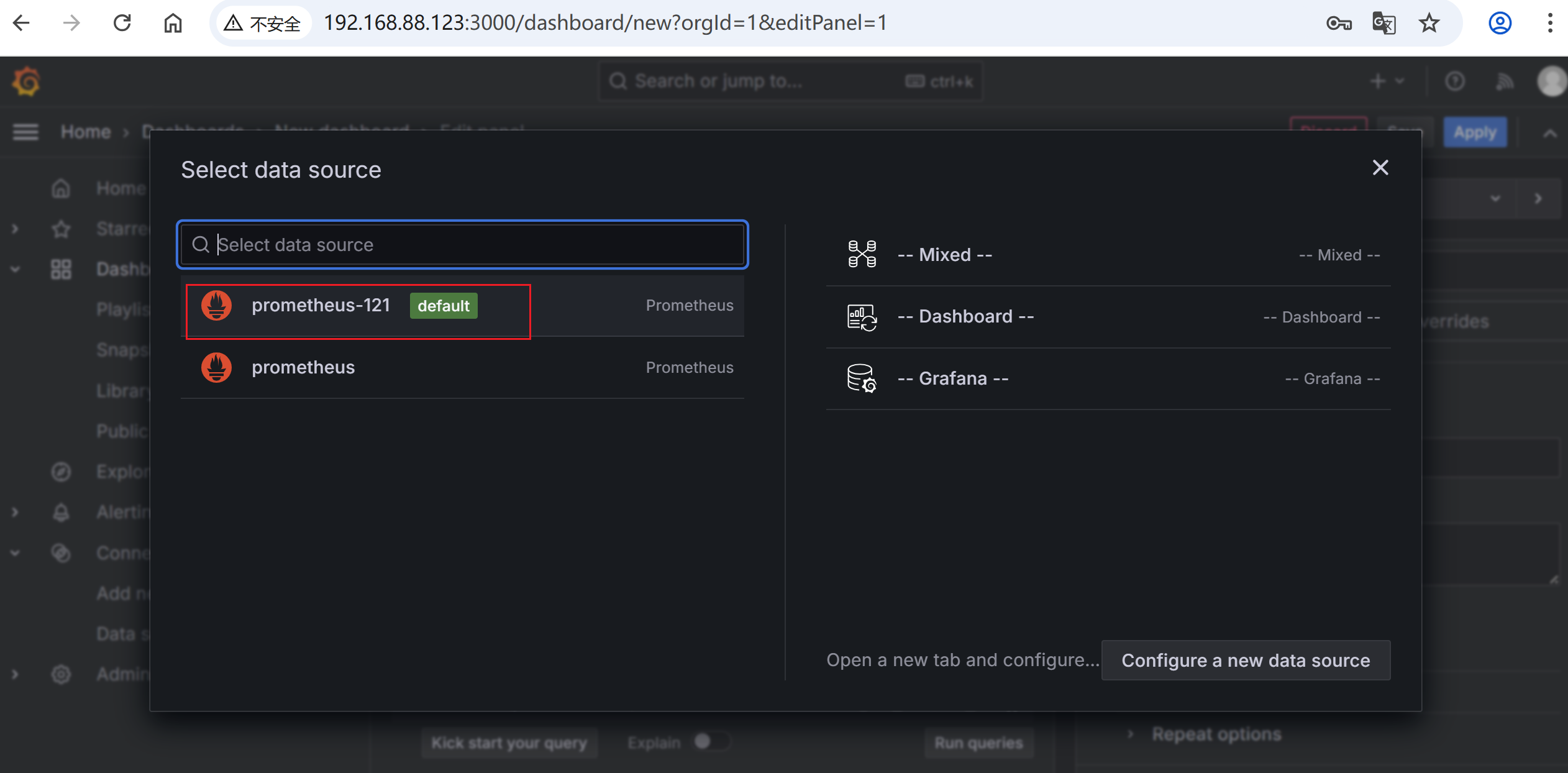Toggle the hamburger navigation menu

(25, 132)
